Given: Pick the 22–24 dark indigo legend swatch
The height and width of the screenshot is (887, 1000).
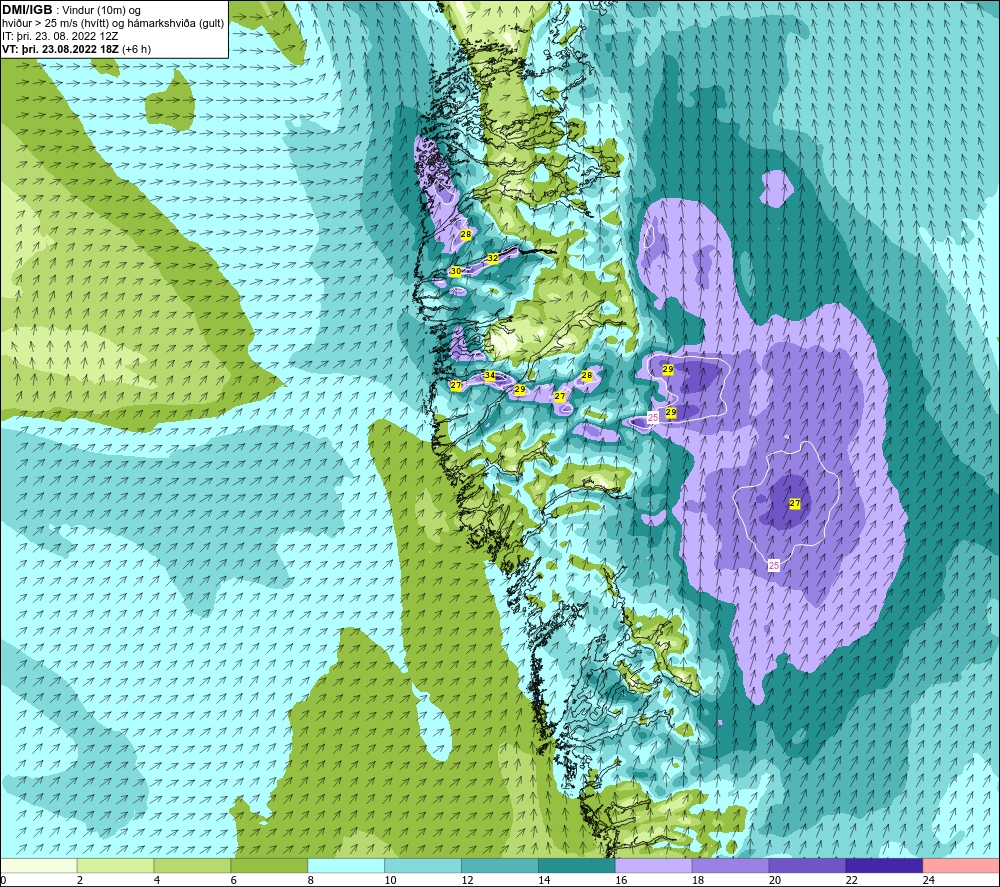Looking at the screenshot, I should 884,865.
